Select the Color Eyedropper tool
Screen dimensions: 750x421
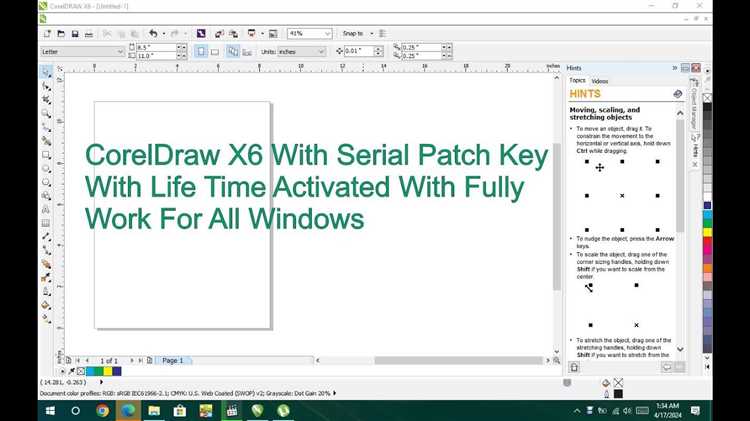(46, 277)
